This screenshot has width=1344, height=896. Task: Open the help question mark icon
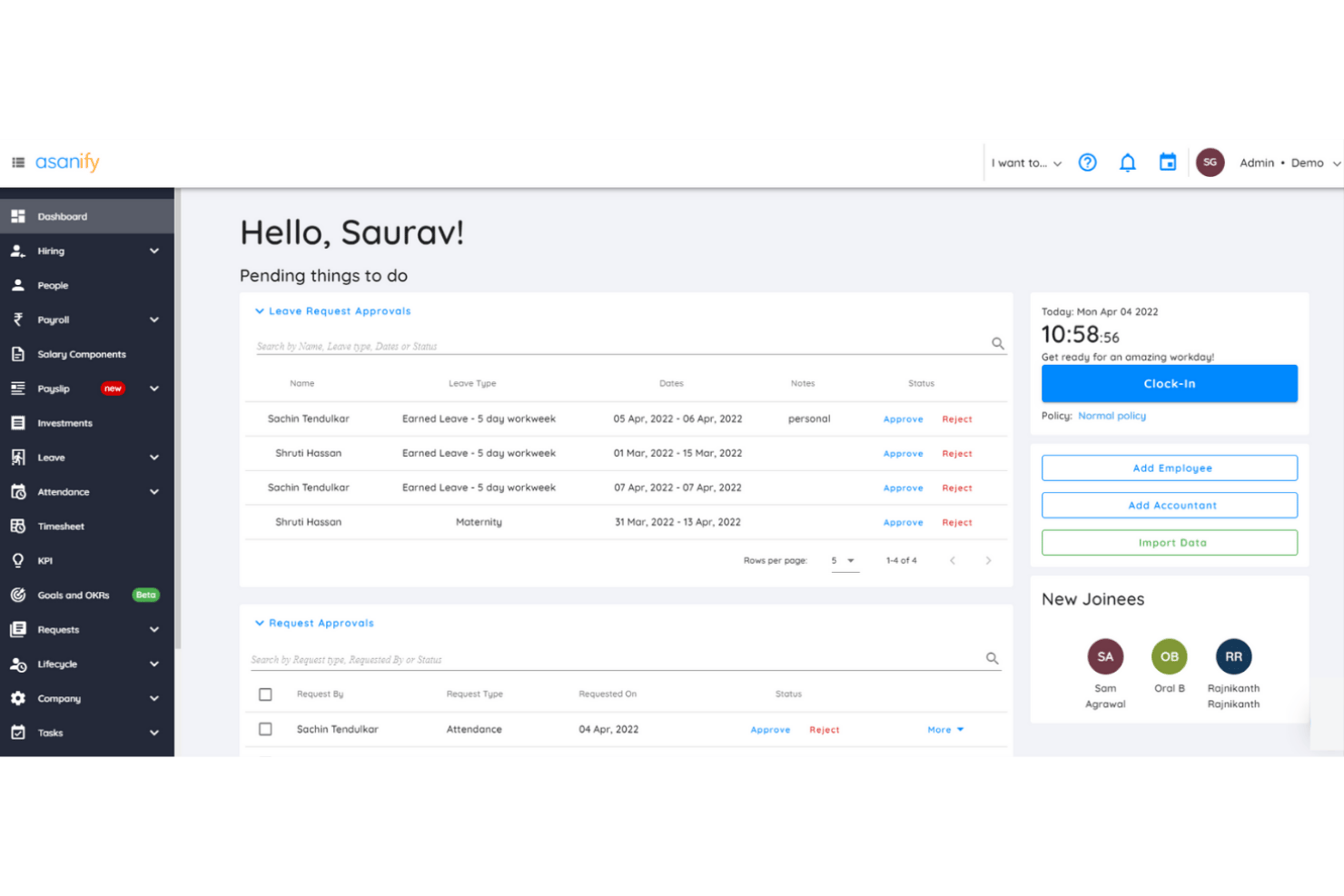pos(1087,162)
